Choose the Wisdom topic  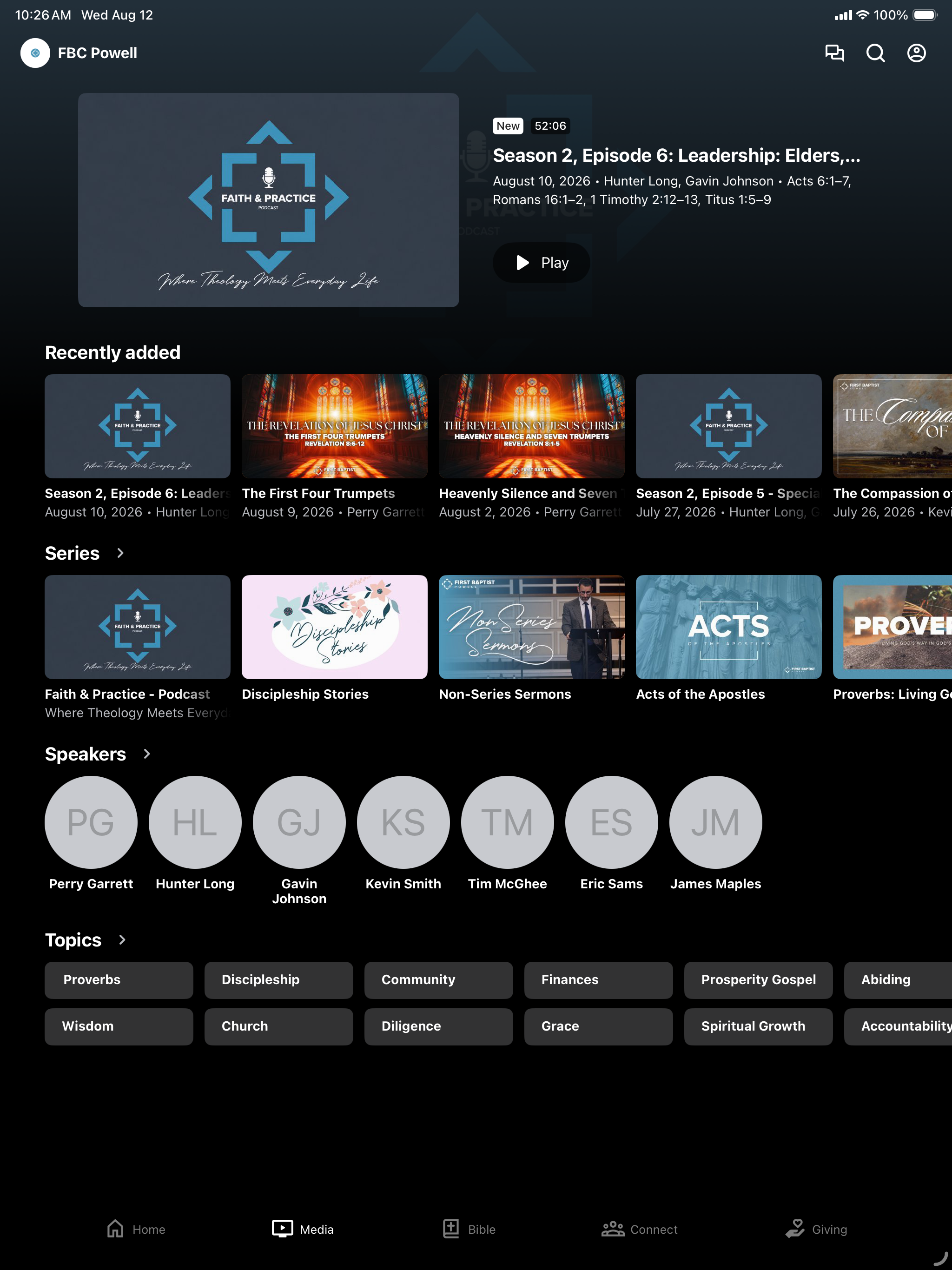pyautogui.click(x=119, y=1026)
